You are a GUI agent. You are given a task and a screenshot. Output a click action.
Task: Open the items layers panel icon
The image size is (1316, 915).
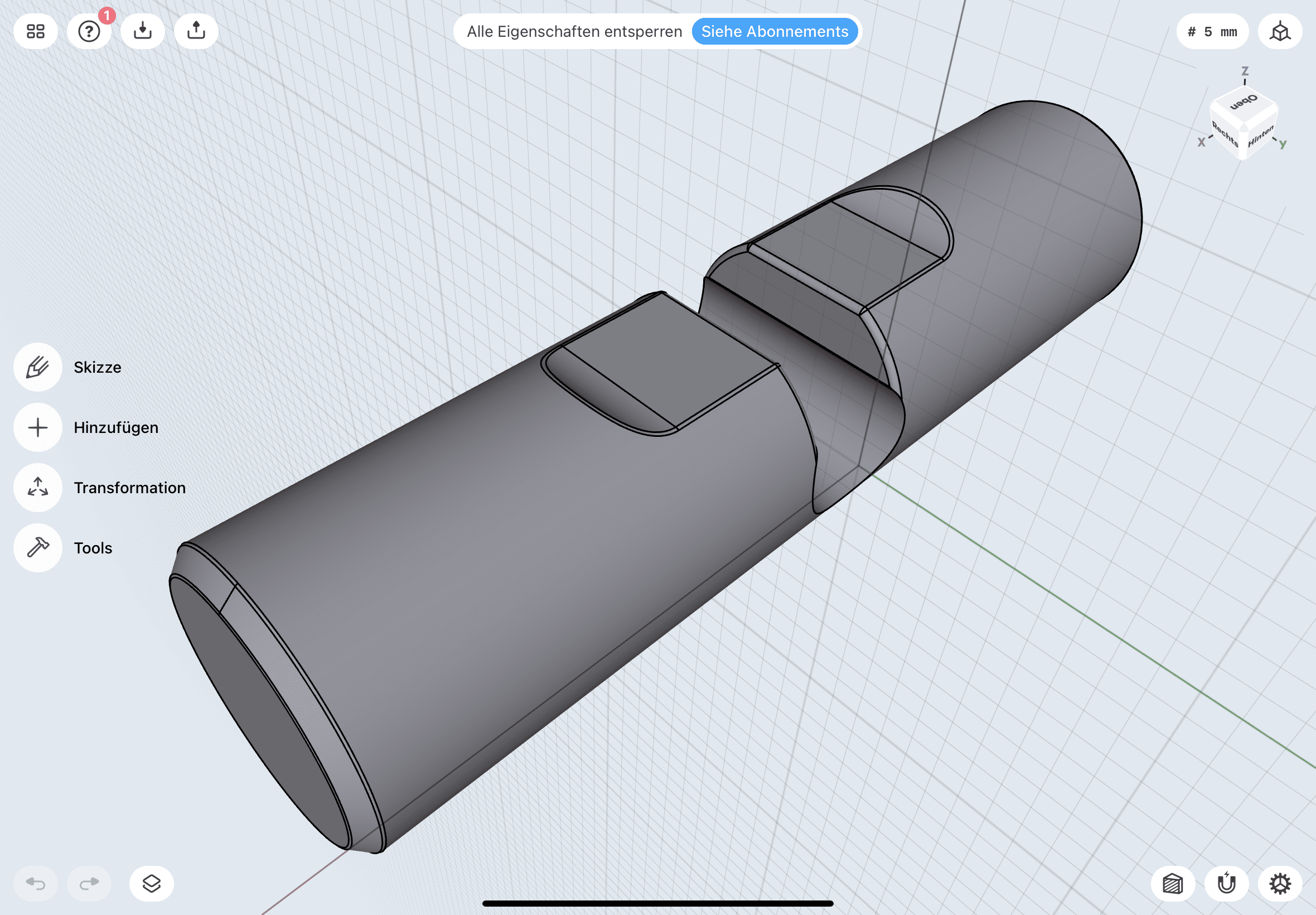pos(151,883)
